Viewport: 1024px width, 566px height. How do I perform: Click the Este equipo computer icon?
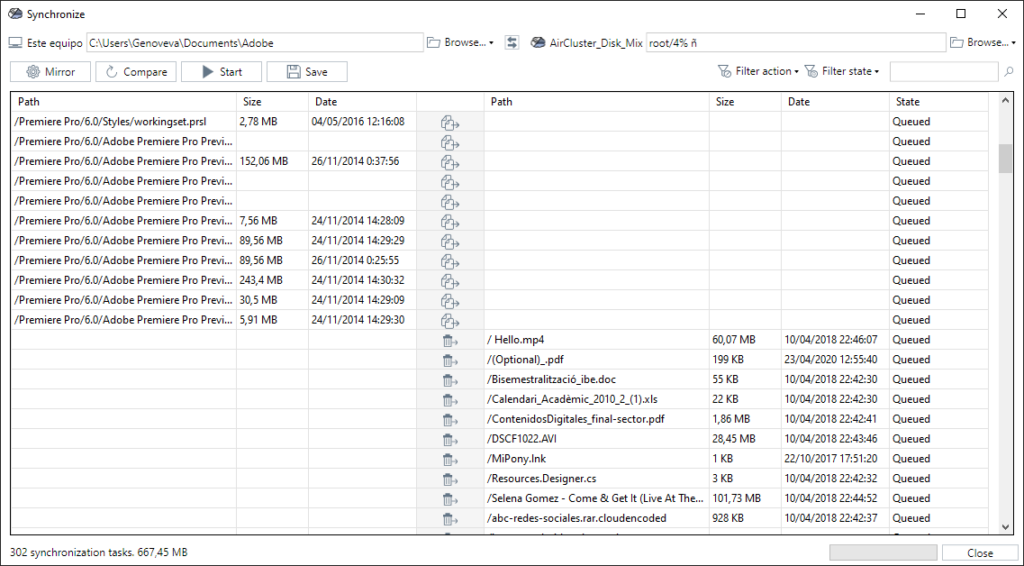pyautogui.click(x=15, y=43)
